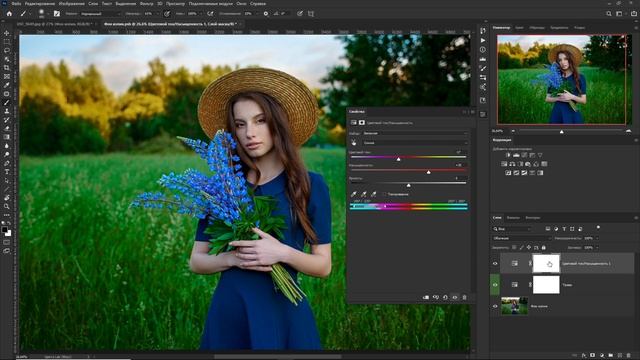Viewport: 640px width, 360px height.
Task: Open the layer opacity dropdown arrow
Action: pyautogui.click(x=597, y=238)
